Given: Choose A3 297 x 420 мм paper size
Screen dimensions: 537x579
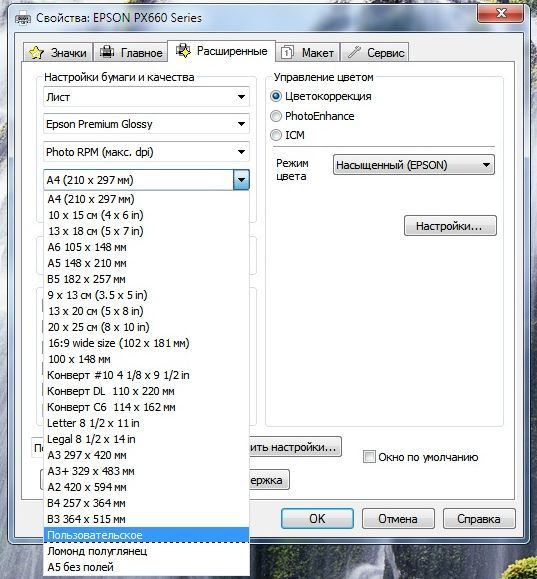Looking at the screenshot, I should point(146,455).
